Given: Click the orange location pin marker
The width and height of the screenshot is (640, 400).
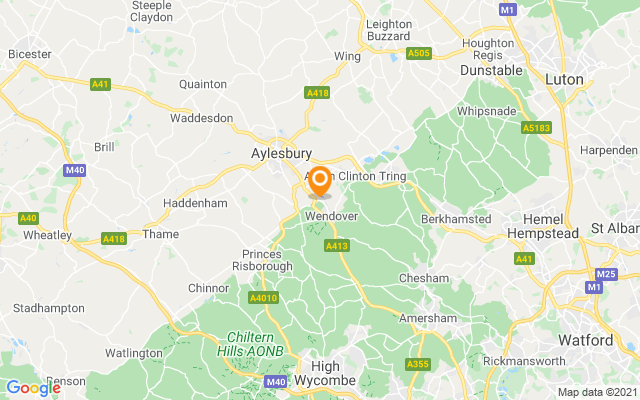Looking at the screenshot, I should point(320,182).
